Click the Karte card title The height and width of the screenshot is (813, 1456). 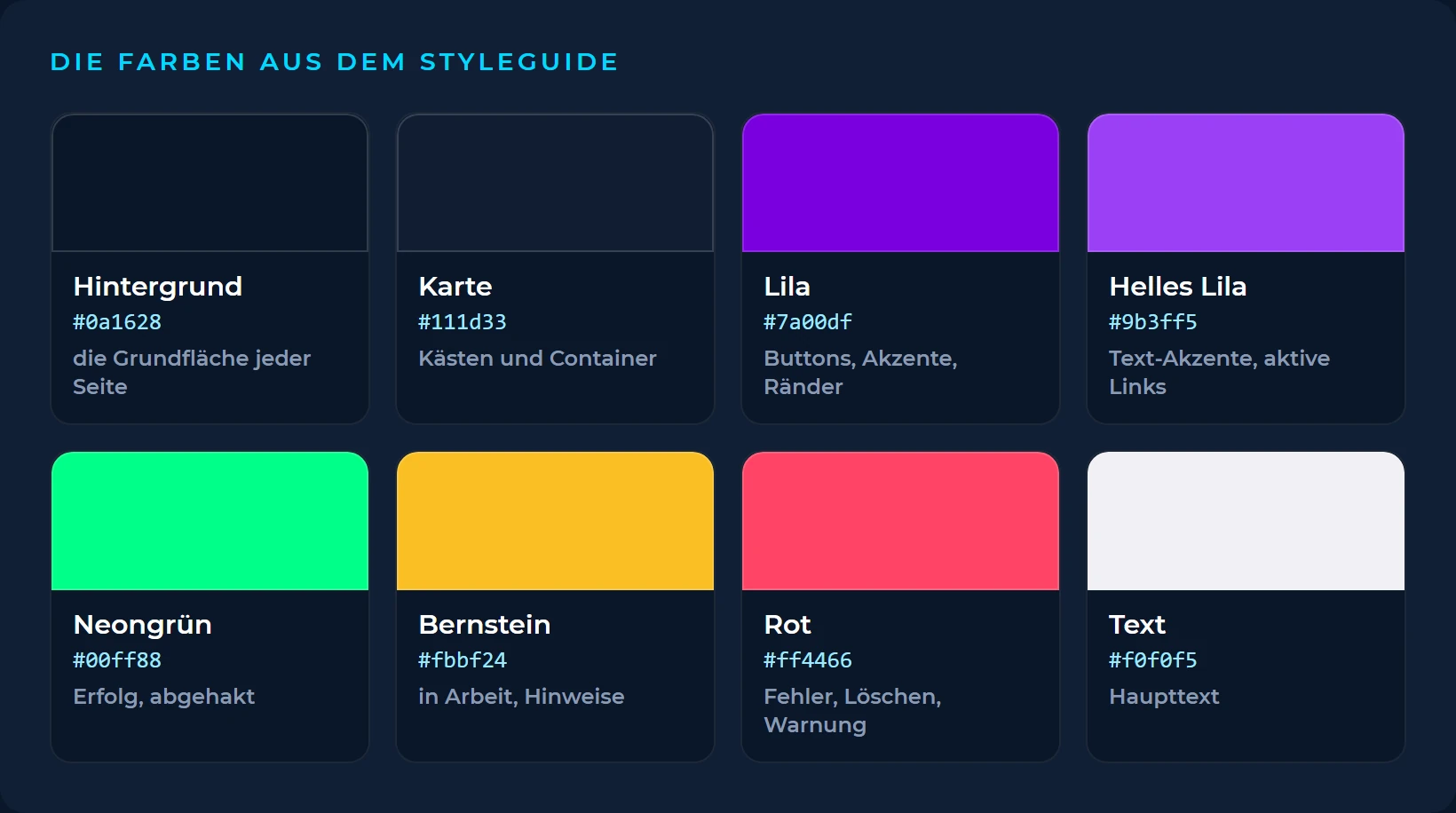[x=455, y=287]
